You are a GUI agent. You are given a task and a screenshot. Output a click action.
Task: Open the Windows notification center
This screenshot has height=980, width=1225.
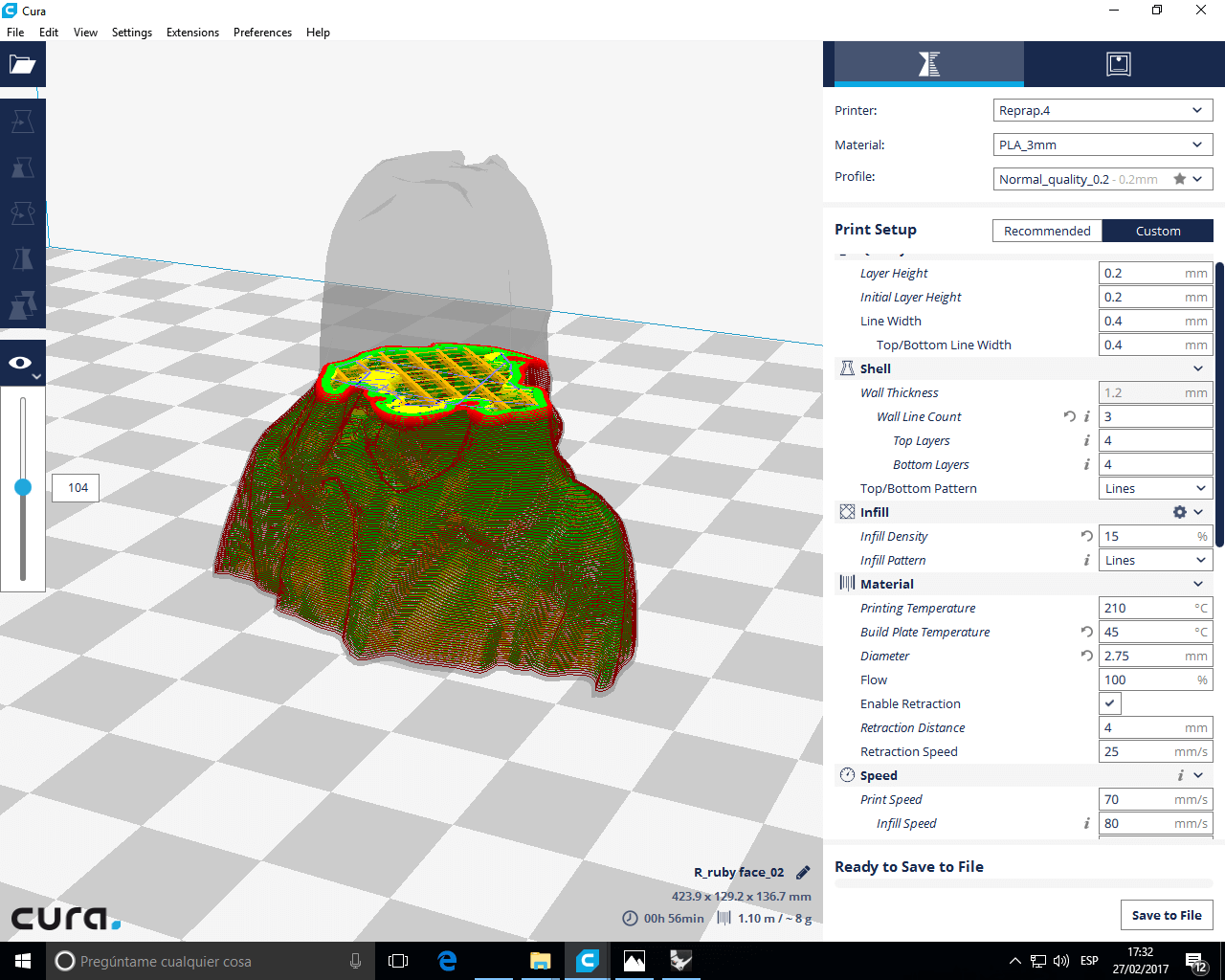[1196, 961]
